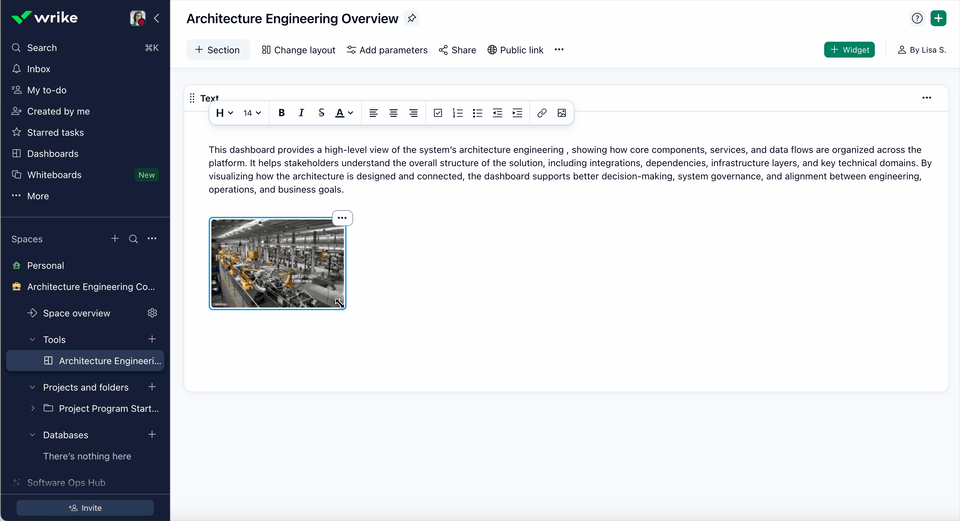Click the Wrike logo
This screenshot has height=521, width=960.
click(45, 18)
